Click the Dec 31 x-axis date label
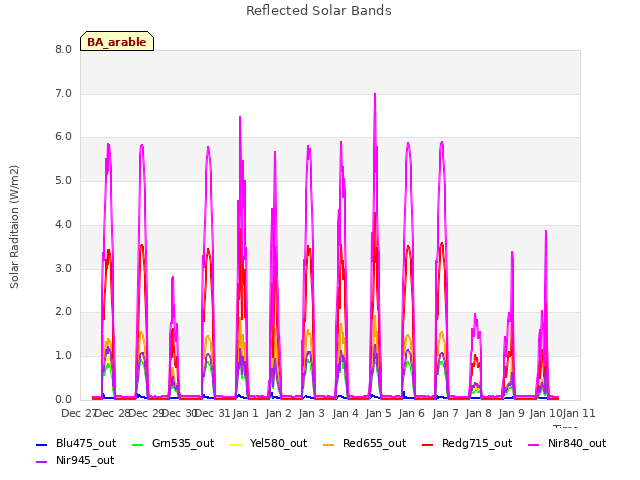Image resolution: width=640 pixels, height=480 pixels. pyautogui.click(x=212, y=413)
